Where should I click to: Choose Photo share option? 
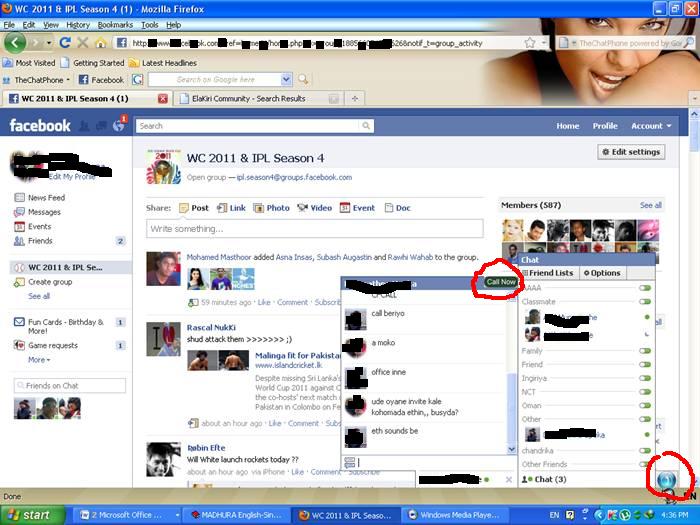pyautogui.click(x=271, y=208)
